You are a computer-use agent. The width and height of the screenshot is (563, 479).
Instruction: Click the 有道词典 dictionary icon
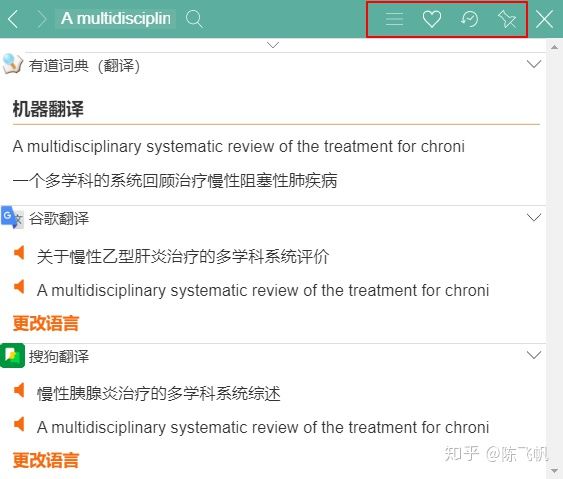click(12, 64)
